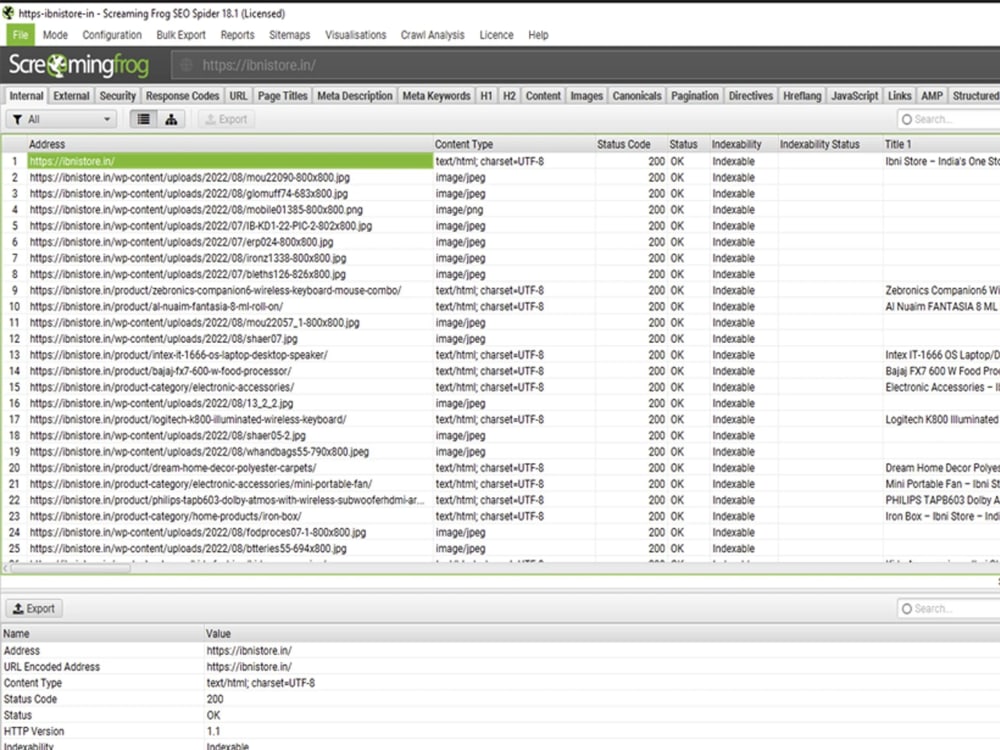1000x750 pixels.
Task: Open the Mode menu
Action: pos(55,35)
